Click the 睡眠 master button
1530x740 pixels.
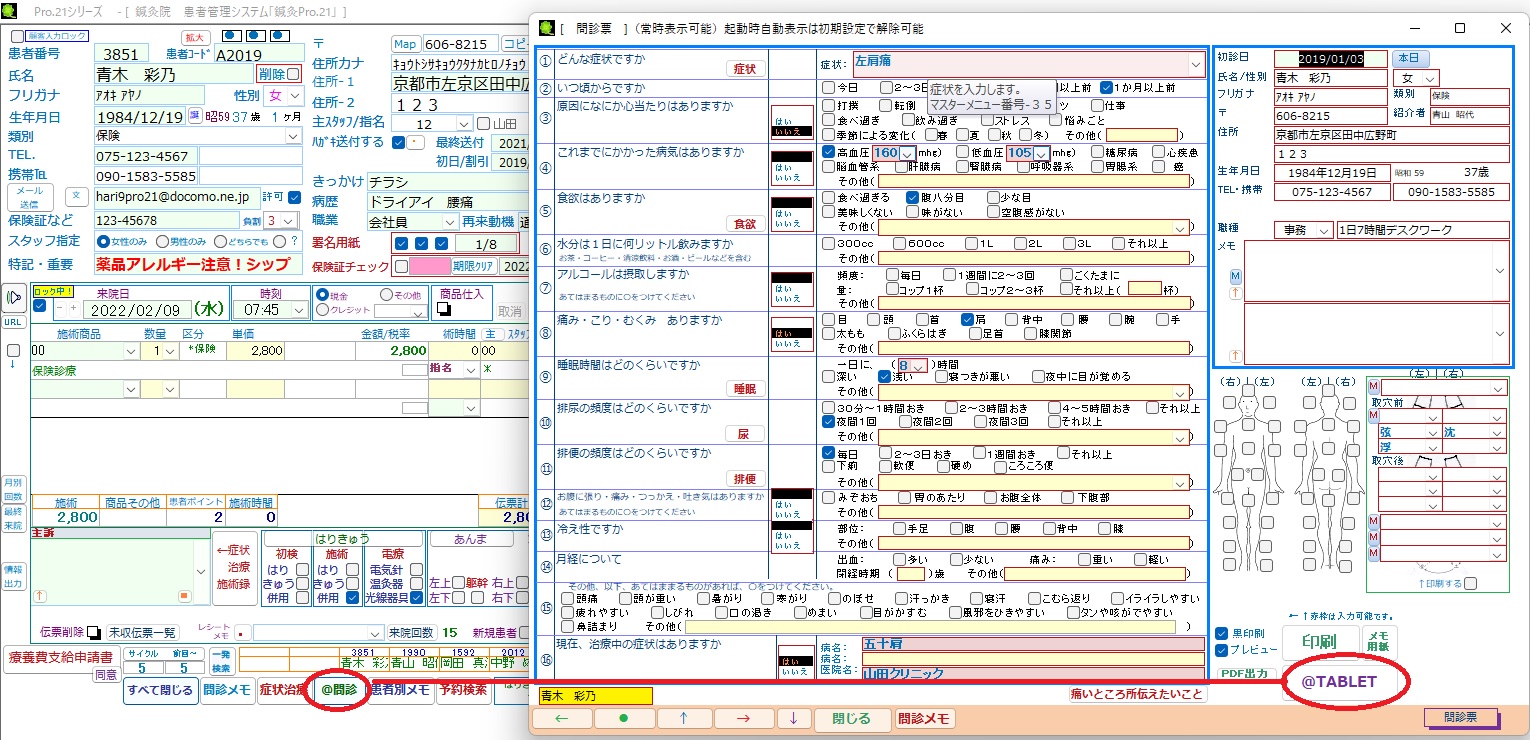(x=745, y=389)
